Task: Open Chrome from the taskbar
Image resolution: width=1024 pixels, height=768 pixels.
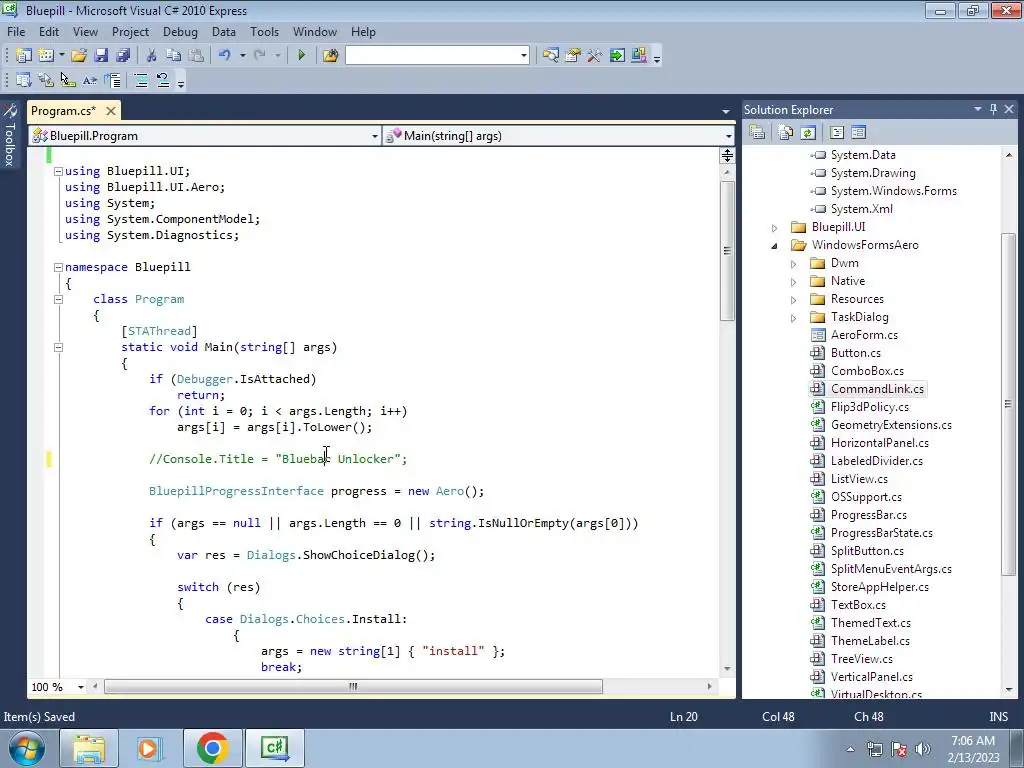Action: 212,748
